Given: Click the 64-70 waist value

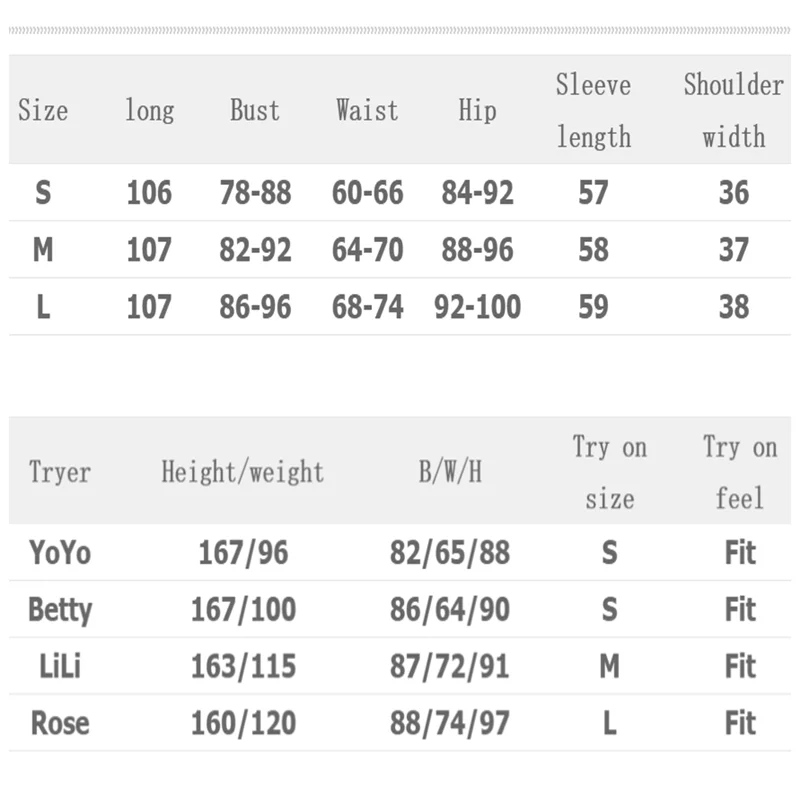Looking at the screenshot, I should click(x=367, y=249).
